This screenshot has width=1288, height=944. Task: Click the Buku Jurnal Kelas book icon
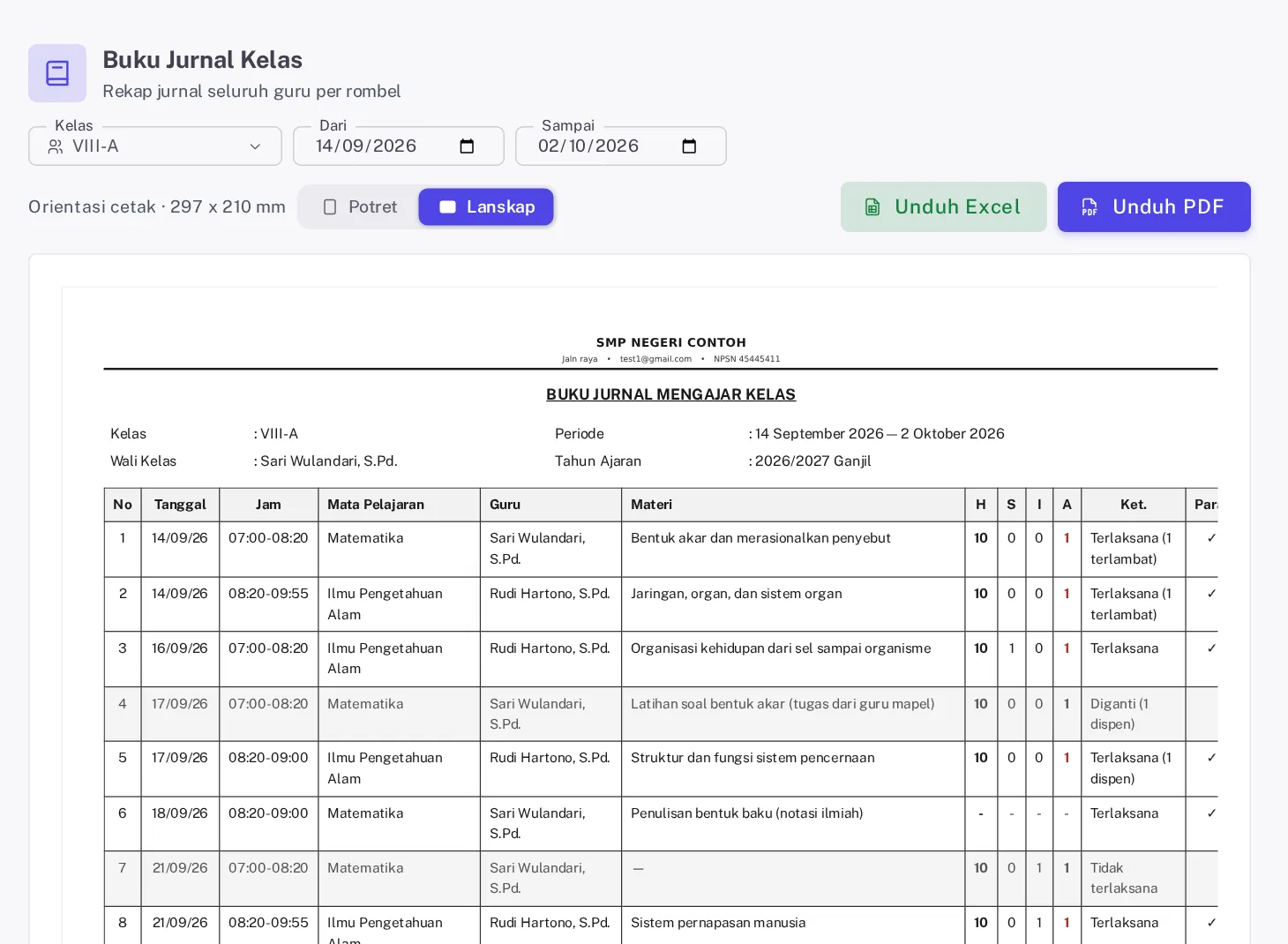click(x=57, y=73)
